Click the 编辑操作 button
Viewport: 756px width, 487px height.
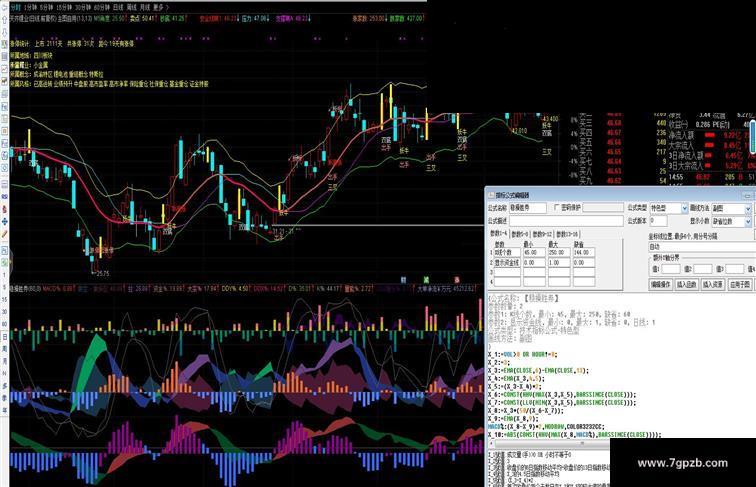(x=661, y=284)
